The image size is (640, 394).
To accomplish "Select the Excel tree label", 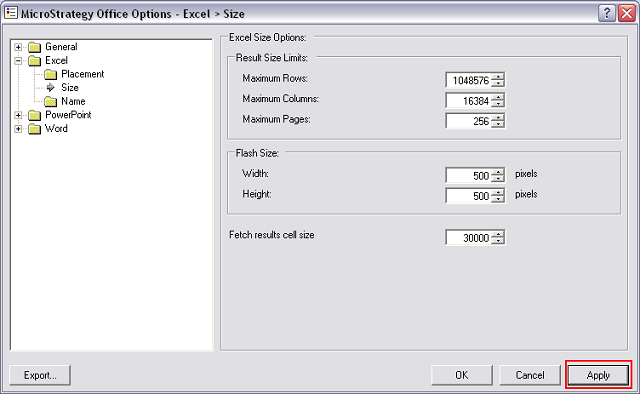I will [x=56, y=60].
